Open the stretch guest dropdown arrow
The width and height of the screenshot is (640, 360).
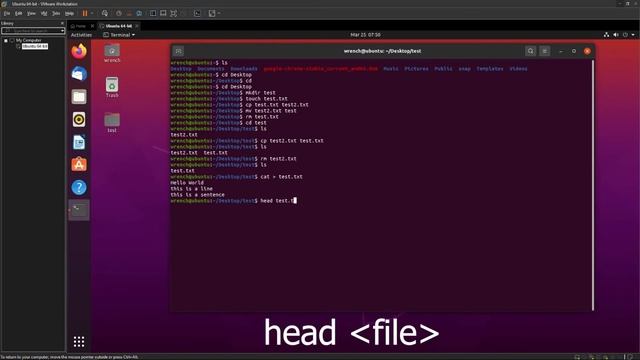pos(219,13)
